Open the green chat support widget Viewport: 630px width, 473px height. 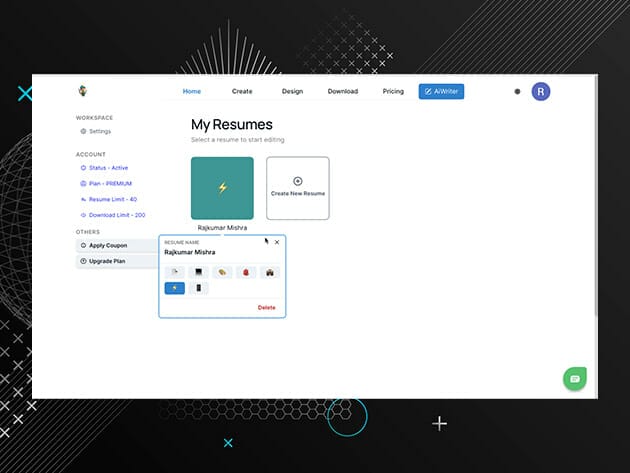[573, 378]
